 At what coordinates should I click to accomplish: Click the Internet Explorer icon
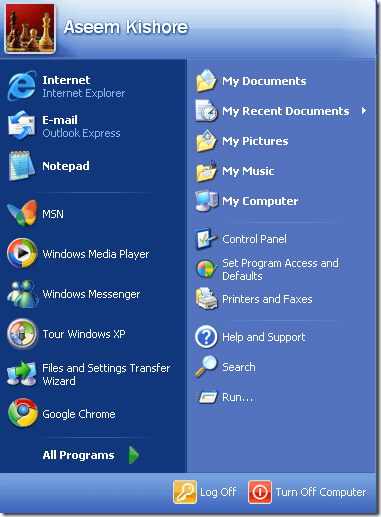pos(22,86)
